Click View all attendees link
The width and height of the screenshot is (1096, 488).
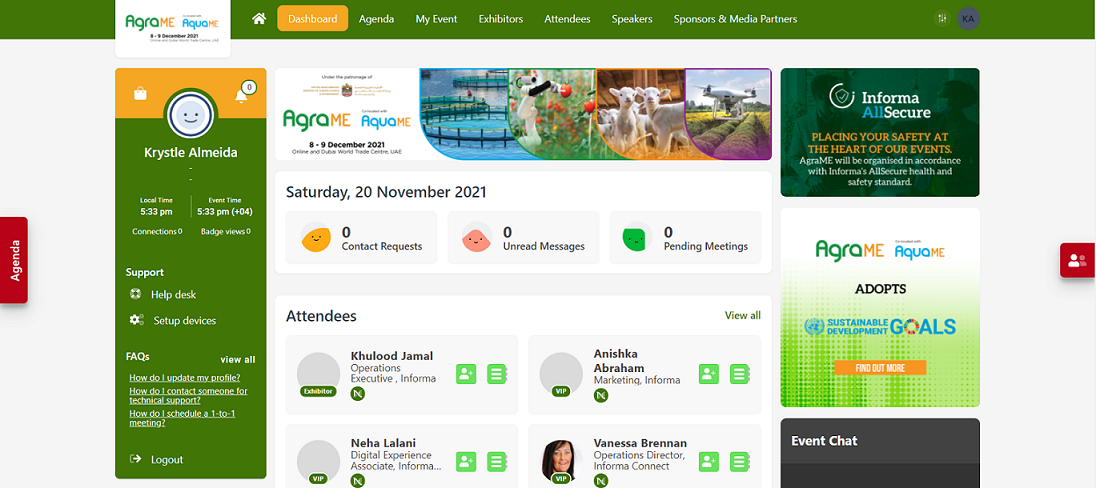(742, 315)
